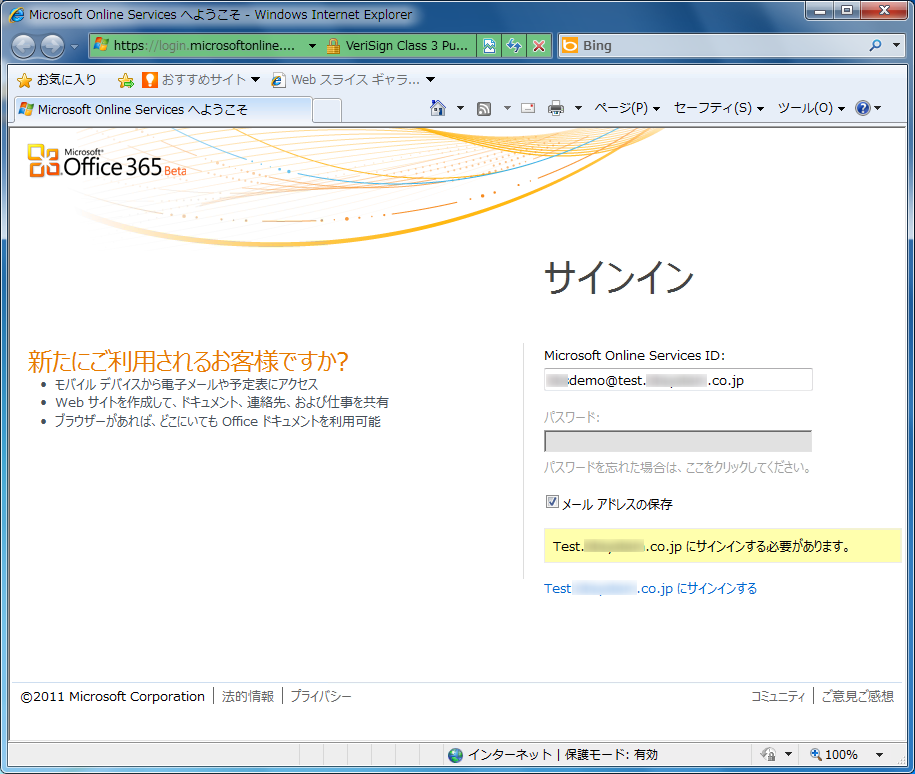This screenshot has width=915, height=774.
Task: Open the コミュニティ community link
Action: click(x=778, y=696)
